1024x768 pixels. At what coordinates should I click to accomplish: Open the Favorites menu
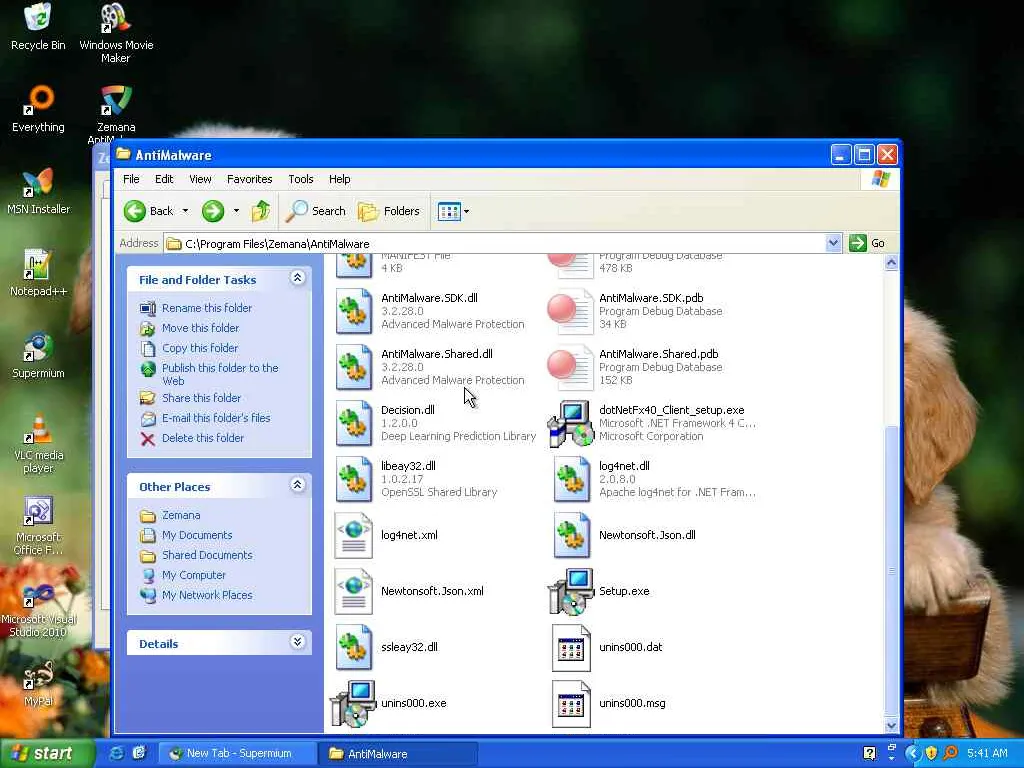click(249, 179)
